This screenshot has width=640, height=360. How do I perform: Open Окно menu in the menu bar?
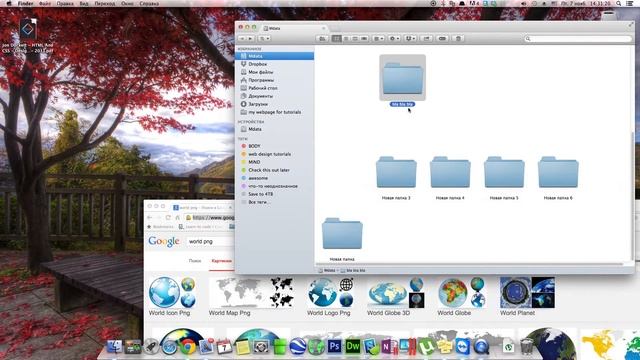127,3
